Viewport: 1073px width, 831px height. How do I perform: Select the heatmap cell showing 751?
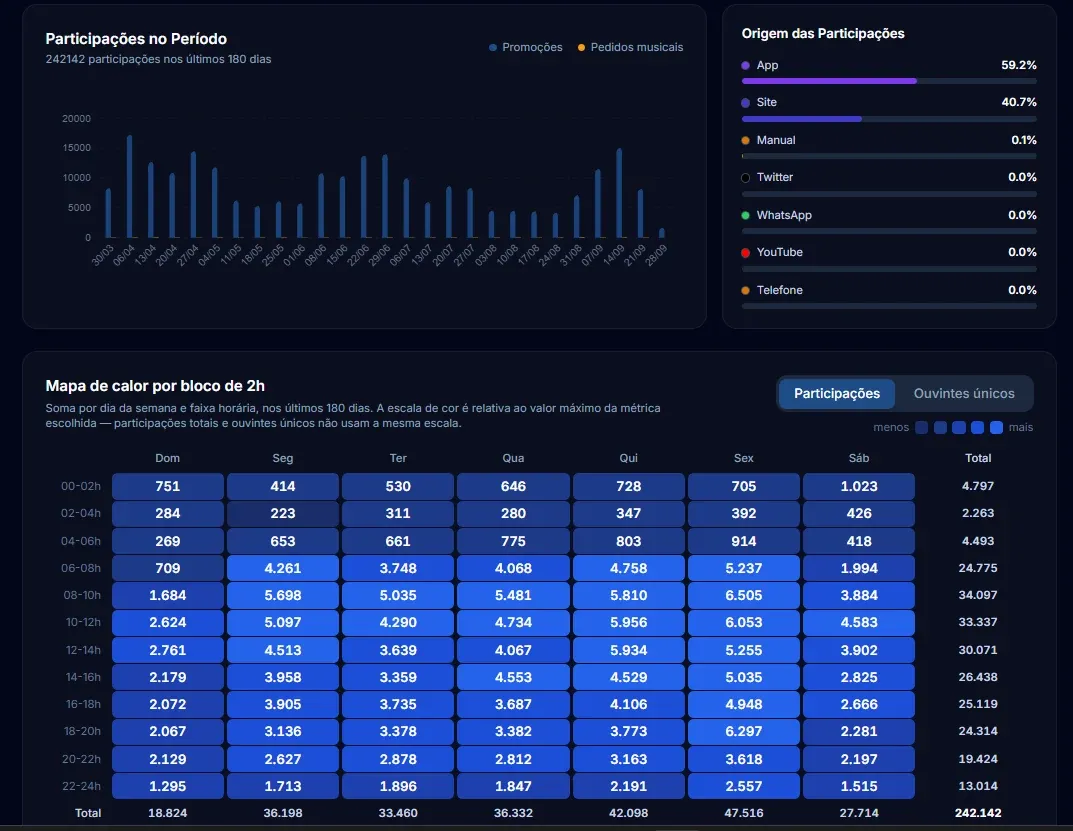(168, 486)
